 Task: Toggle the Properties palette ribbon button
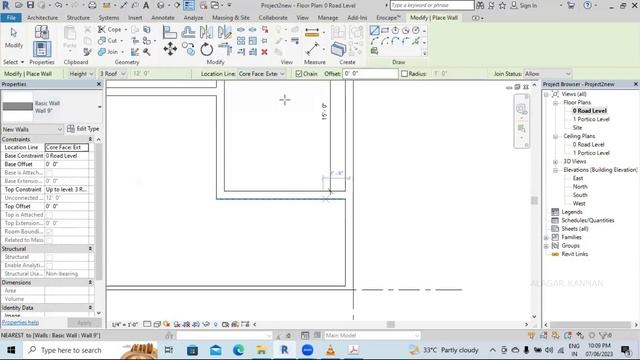(x=42, y=49)
